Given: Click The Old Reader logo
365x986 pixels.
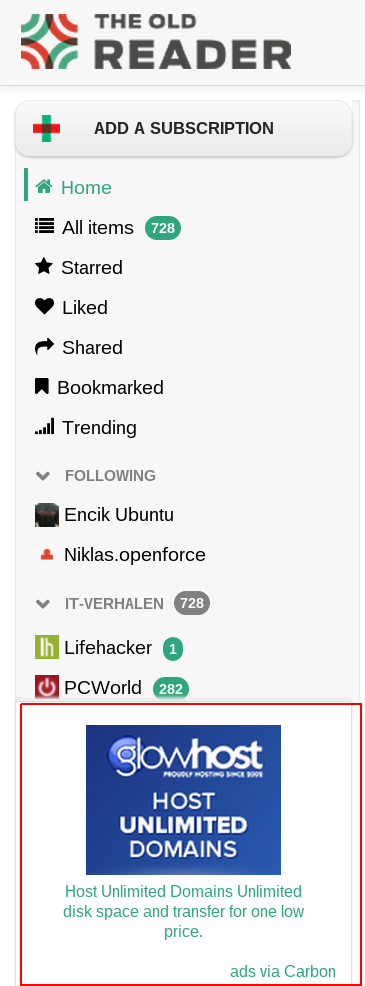Looking at the screenshot, I should [156, 41].
